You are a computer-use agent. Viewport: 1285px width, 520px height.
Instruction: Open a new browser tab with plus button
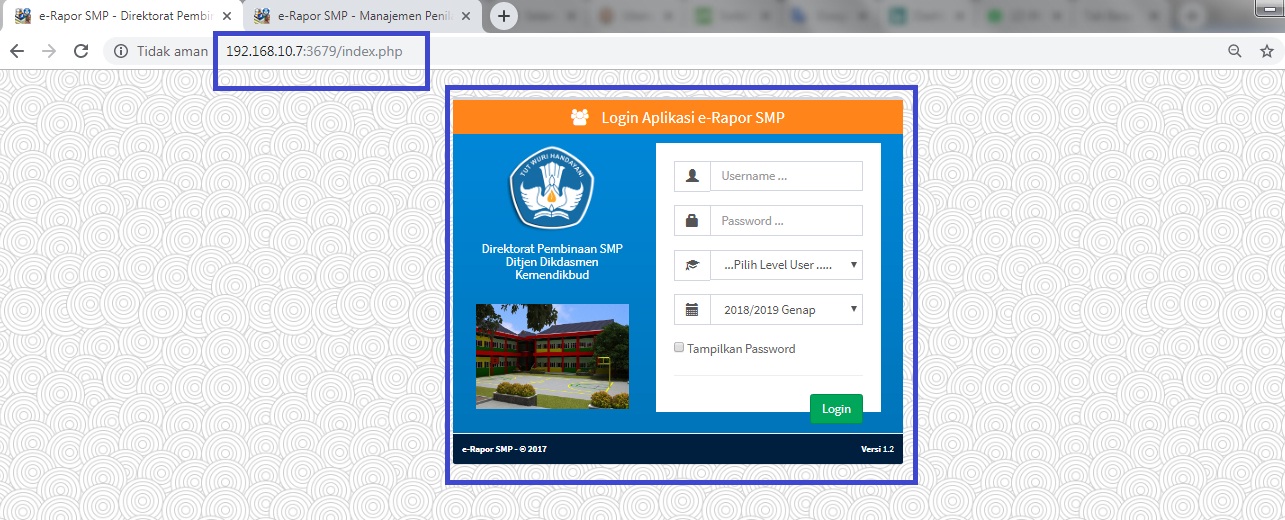pos(504,16)
